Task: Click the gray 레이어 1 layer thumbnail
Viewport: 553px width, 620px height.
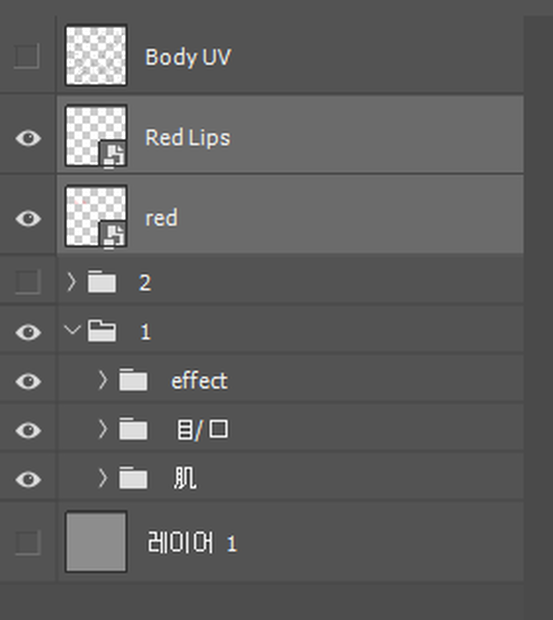Action: (96, 542)
